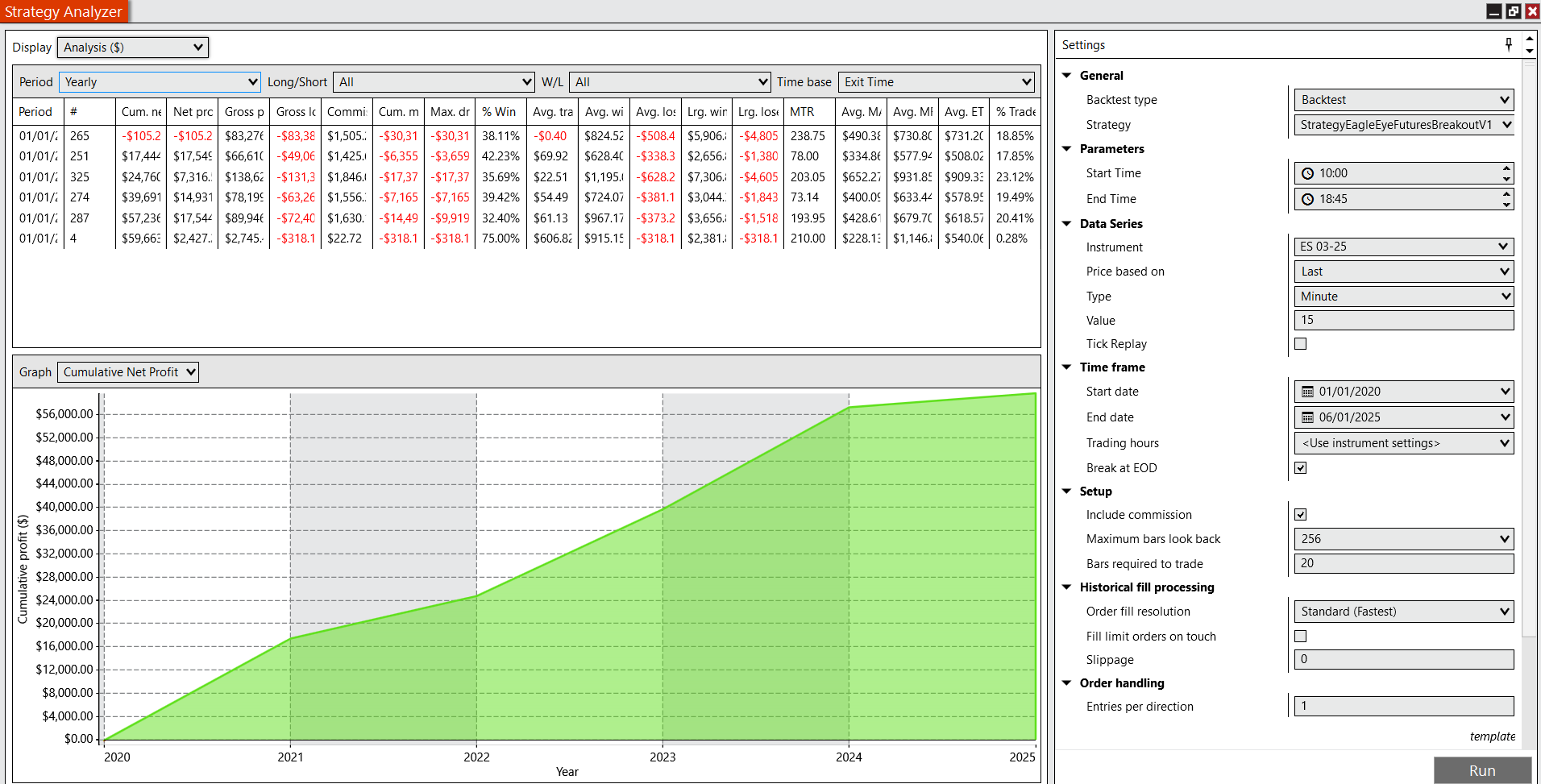Toggle the Include commission checkbox

pyautogui.click(x=1300, y=515)
